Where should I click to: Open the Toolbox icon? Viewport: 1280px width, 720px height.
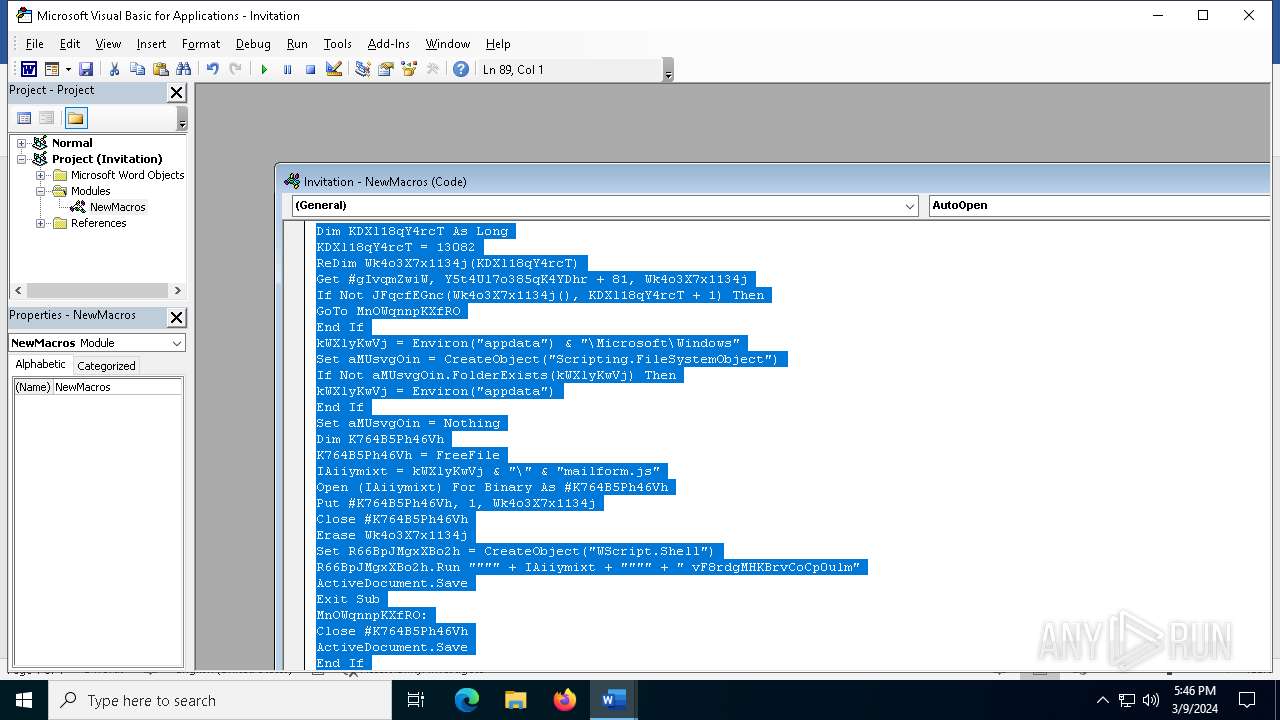click(x=432, y=69)
